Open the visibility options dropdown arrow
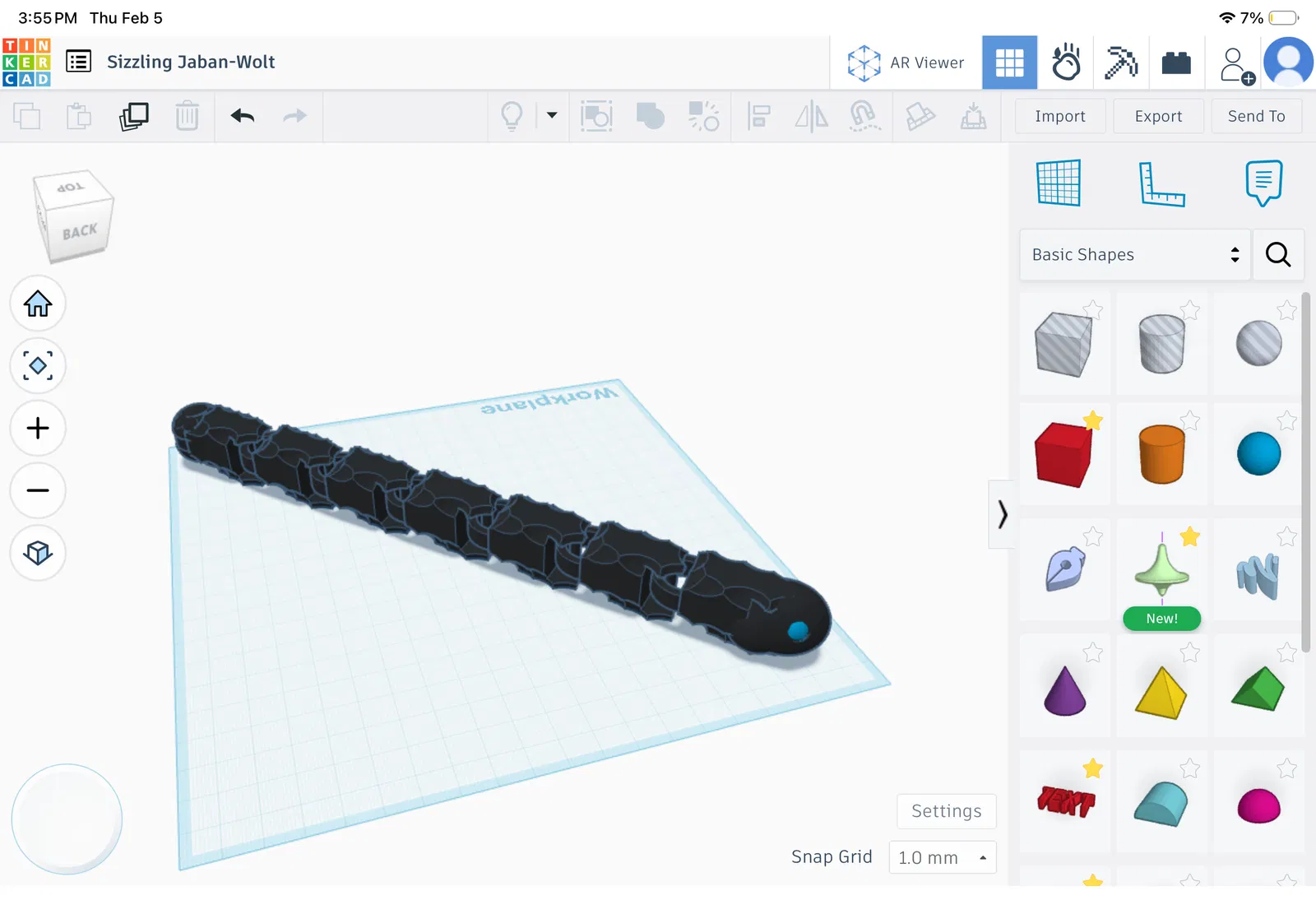The width and height of the screenshot is (1316, 914). [552, 115]
